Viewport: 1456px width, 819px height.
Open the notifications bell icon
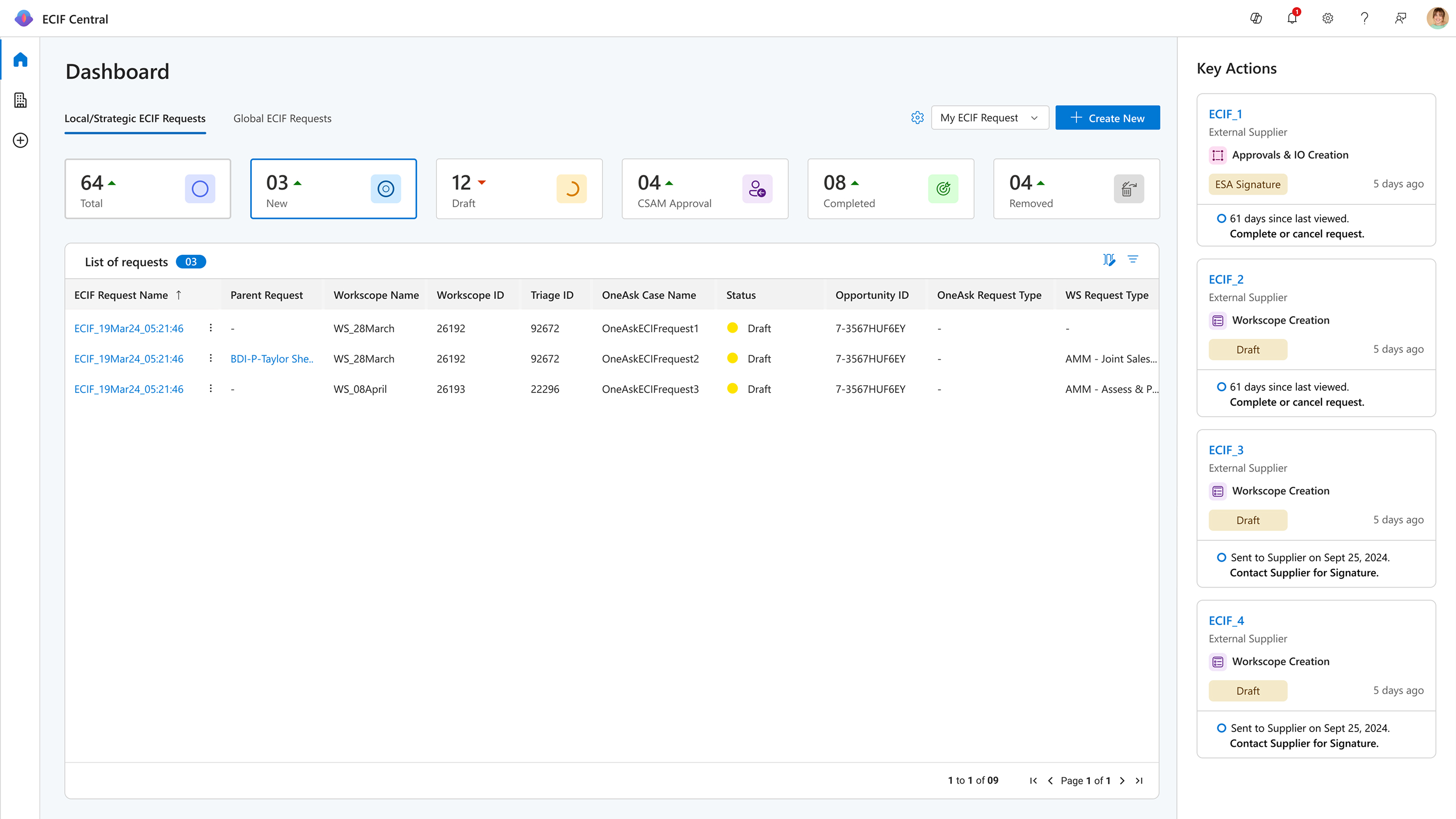(x=1292, y=19)
